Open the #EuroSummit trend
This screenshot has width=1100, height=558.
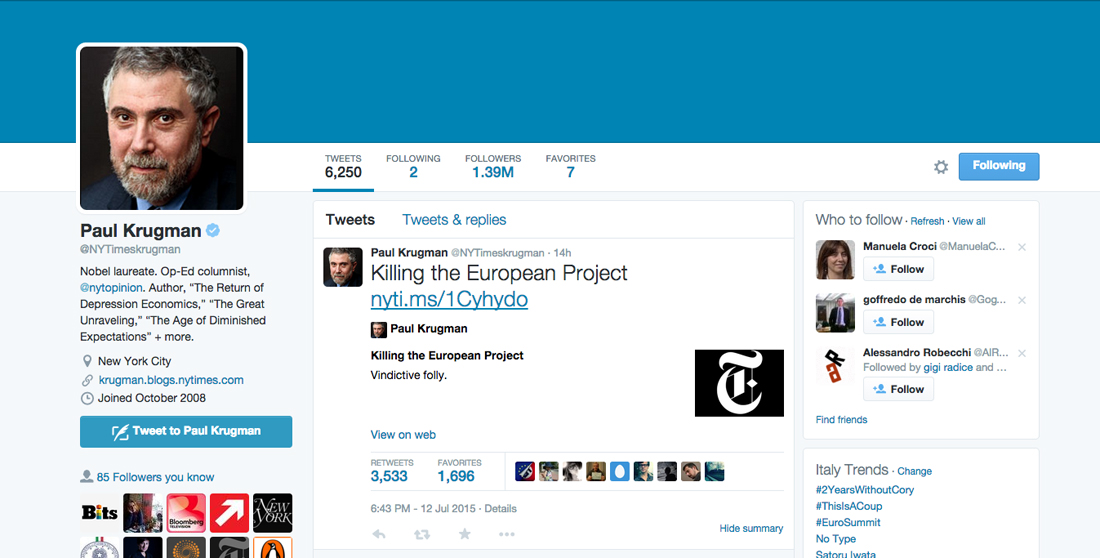point(847,522)
